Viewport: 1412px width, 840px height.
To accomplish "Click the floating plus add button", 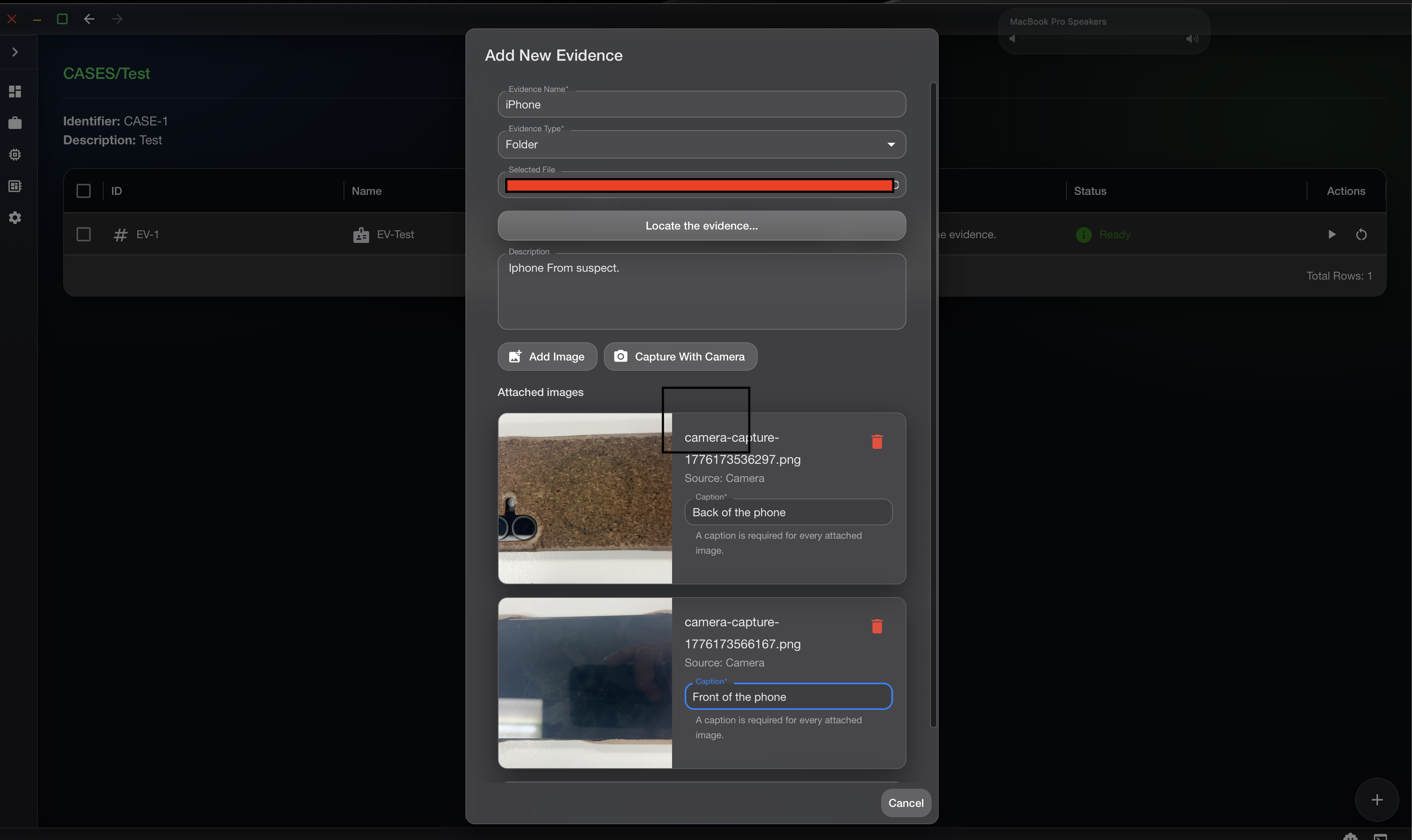I will click(1377, 799).
